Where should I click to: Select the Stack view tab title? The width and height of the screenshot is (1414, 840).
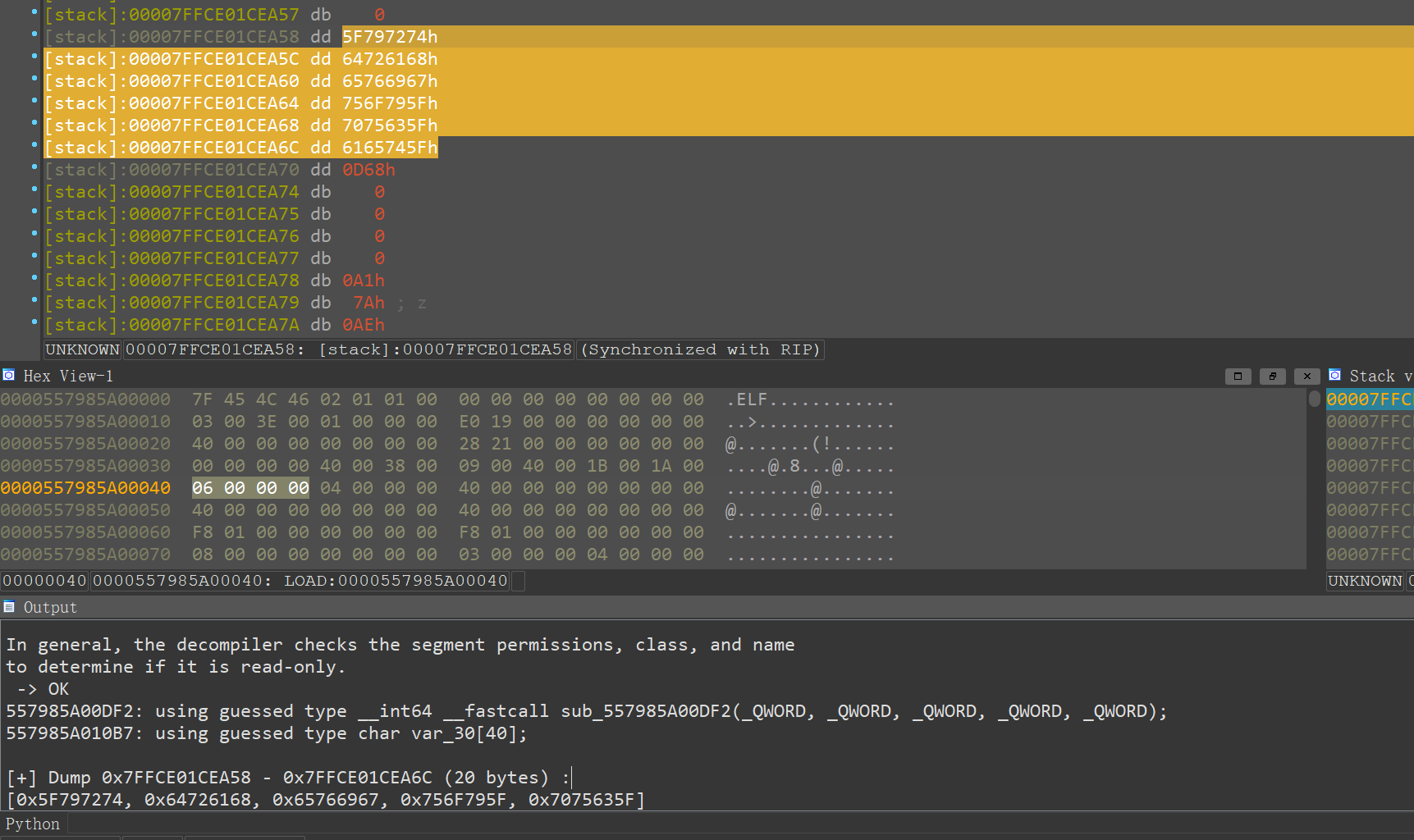coord(1379,377)
